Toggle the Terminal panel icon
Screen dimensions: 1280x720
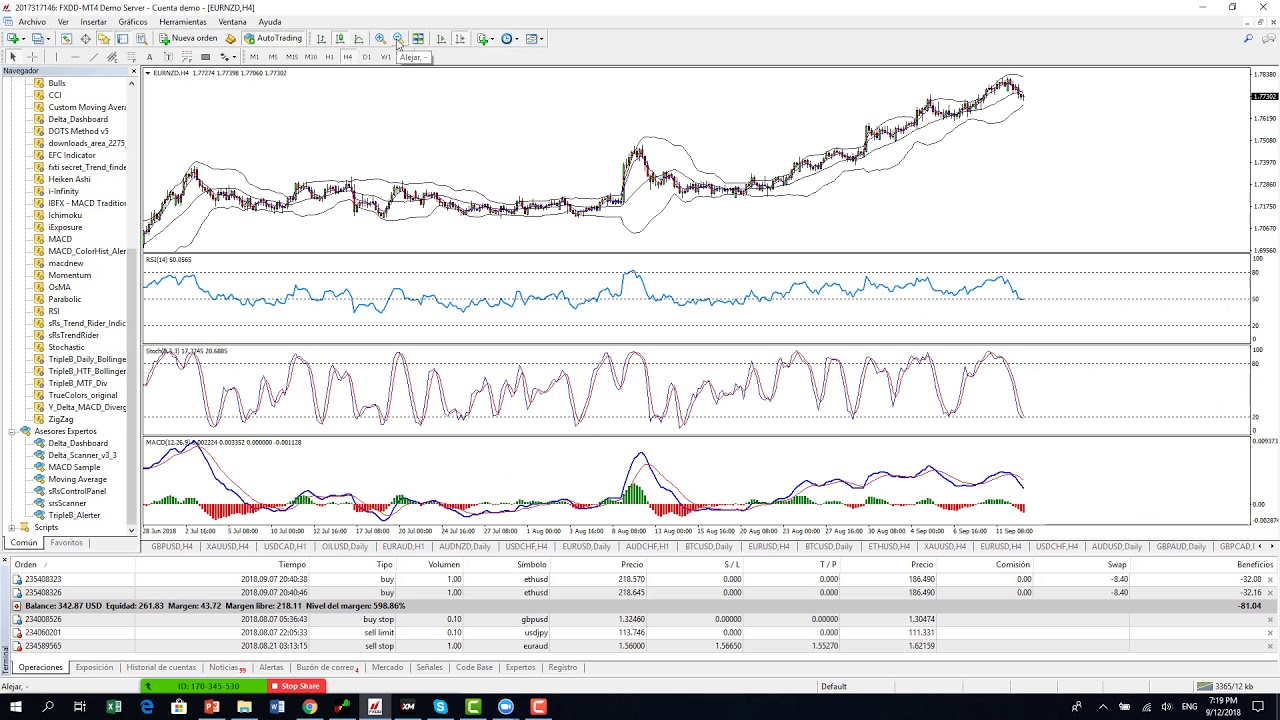(x=122, y=39)
